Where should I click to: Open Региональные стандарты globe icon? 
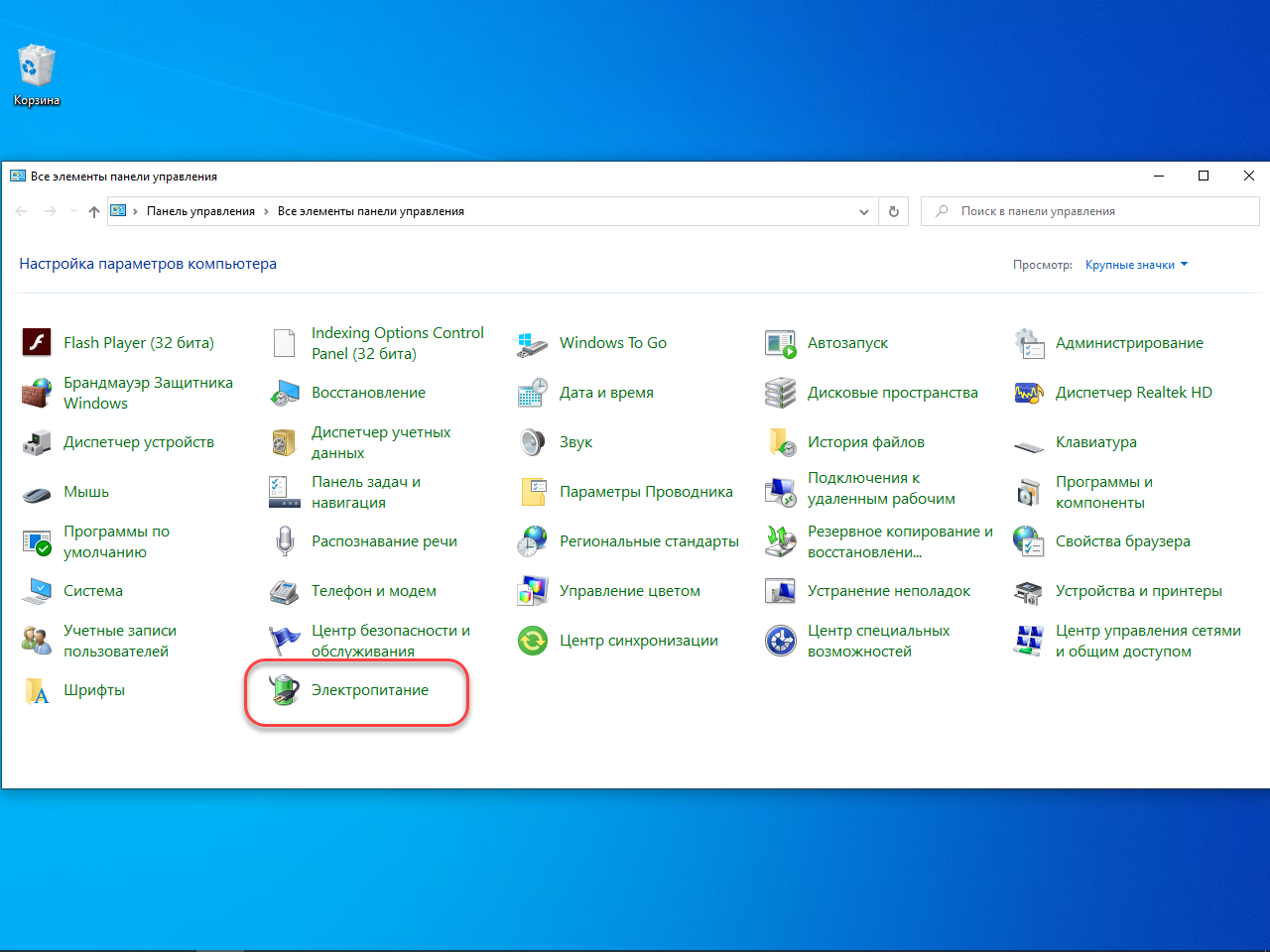533,541
